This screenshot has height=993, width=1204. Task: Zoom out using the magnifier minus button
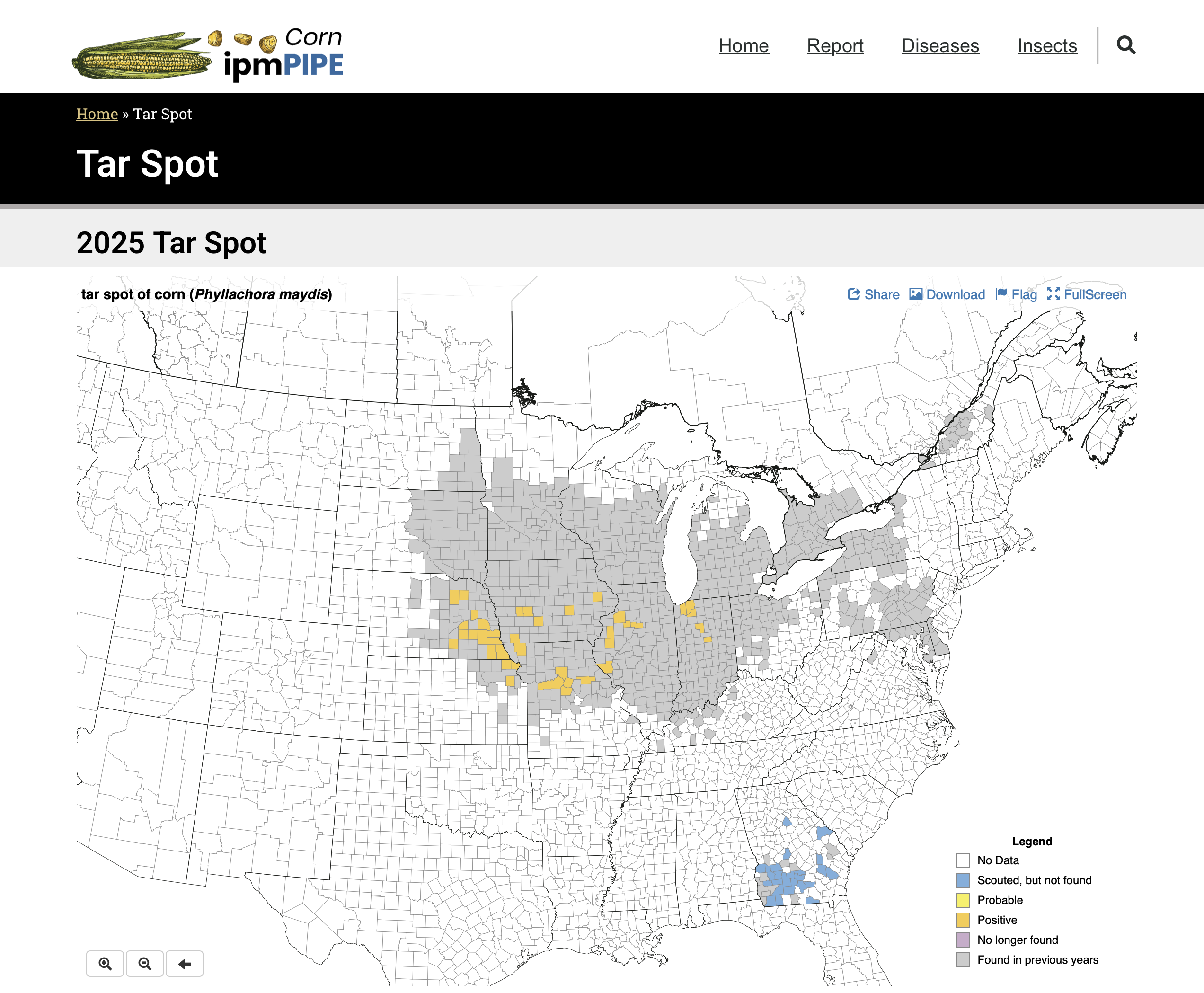[x=145, y=963]
